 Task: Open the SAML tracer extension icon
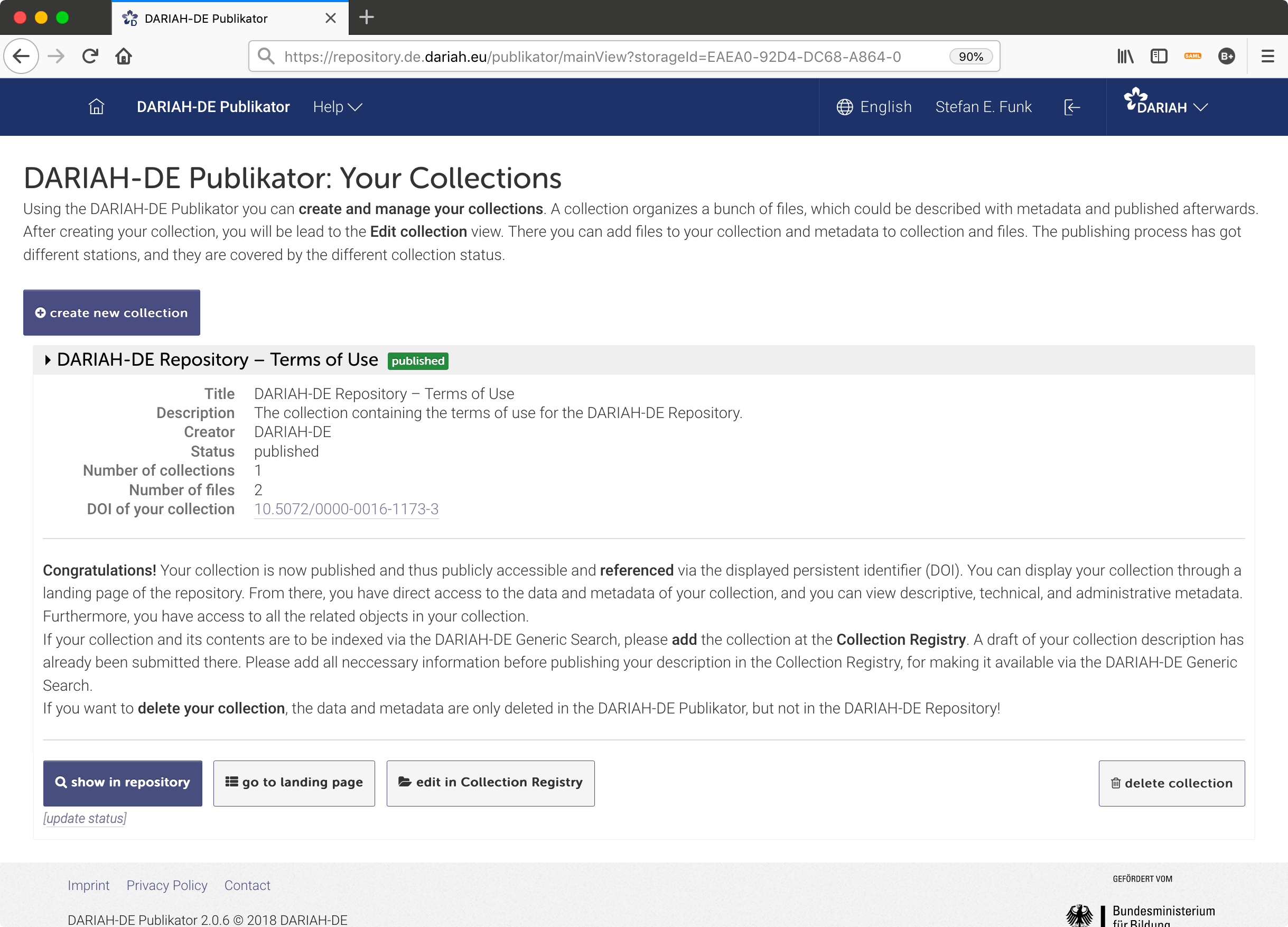click(1193, 55)
